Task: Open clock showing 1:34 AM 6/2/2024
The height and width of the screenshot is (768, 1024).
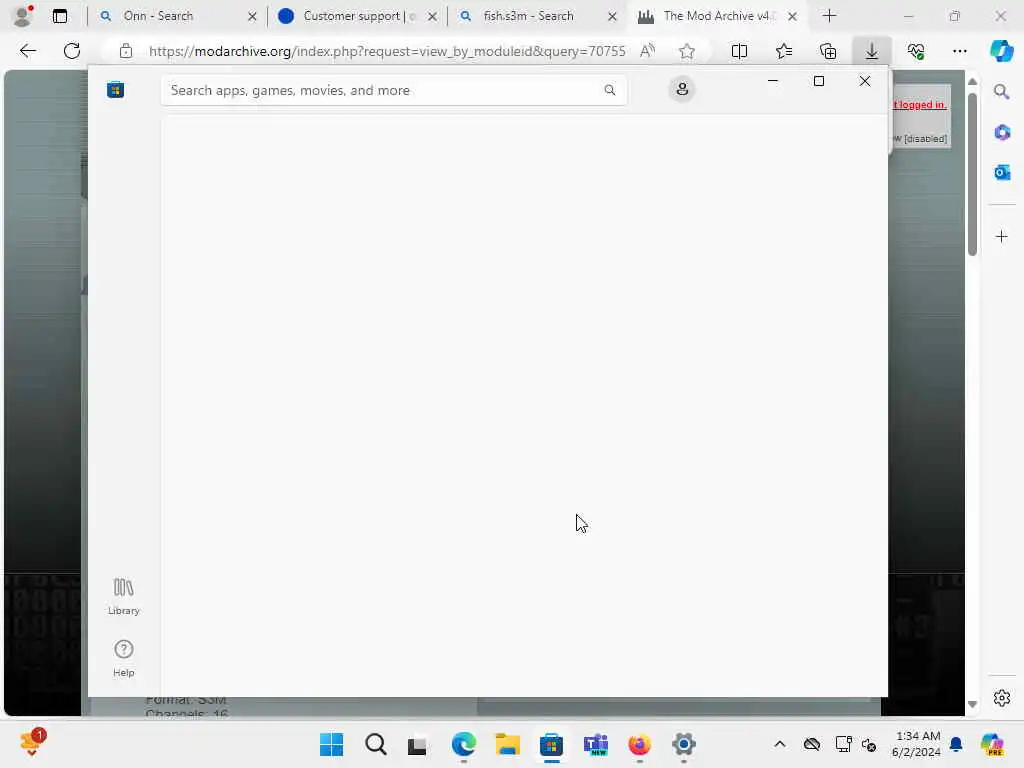Action: point(916,744)
